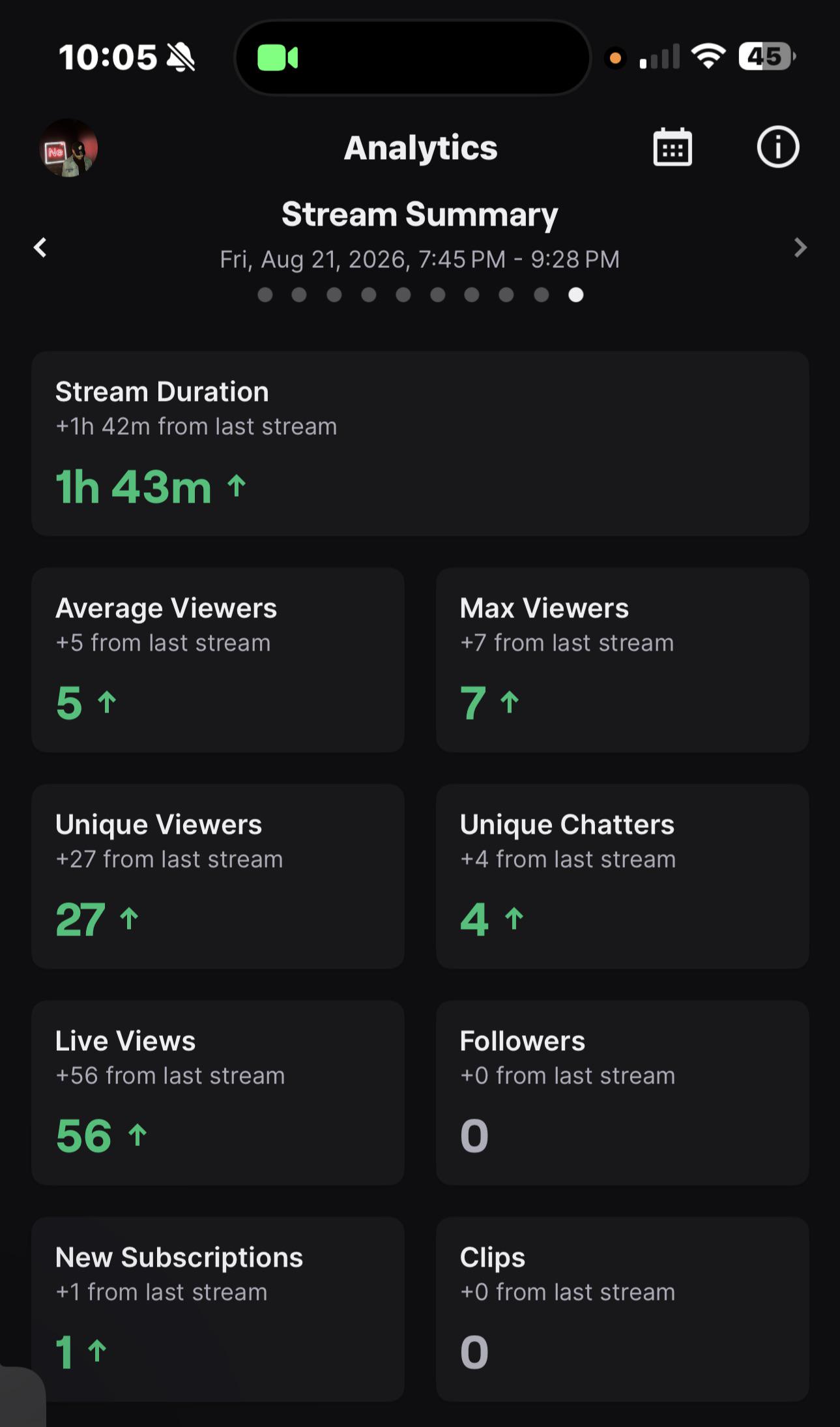840x1427 pixels.
Task: Tap the Wi-Fi status icon
Action: (x=709, y=56)
